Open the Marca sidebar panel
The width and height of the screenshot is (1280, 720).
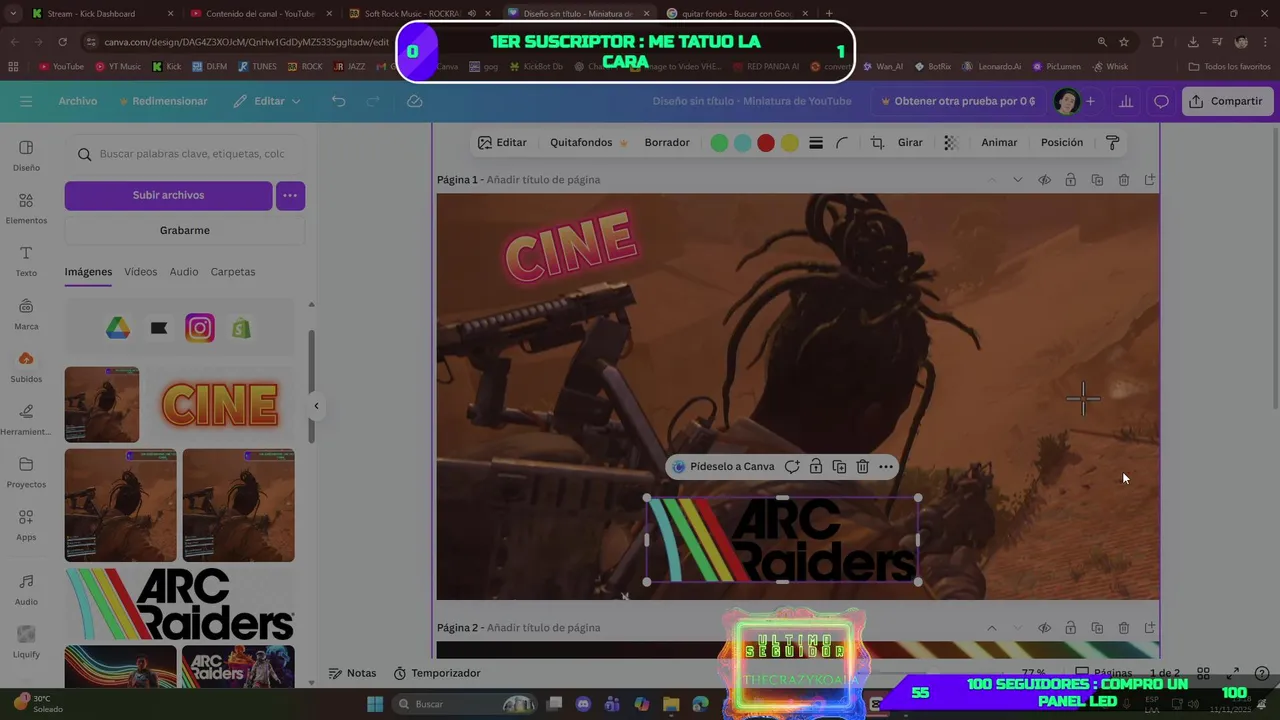[x=26, y=314]
